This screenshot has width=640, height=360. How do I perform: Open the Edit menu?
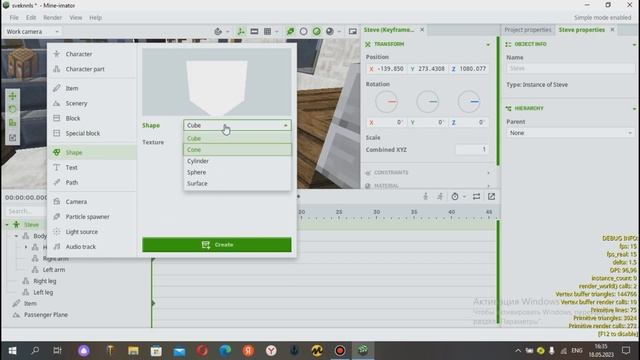31,18
